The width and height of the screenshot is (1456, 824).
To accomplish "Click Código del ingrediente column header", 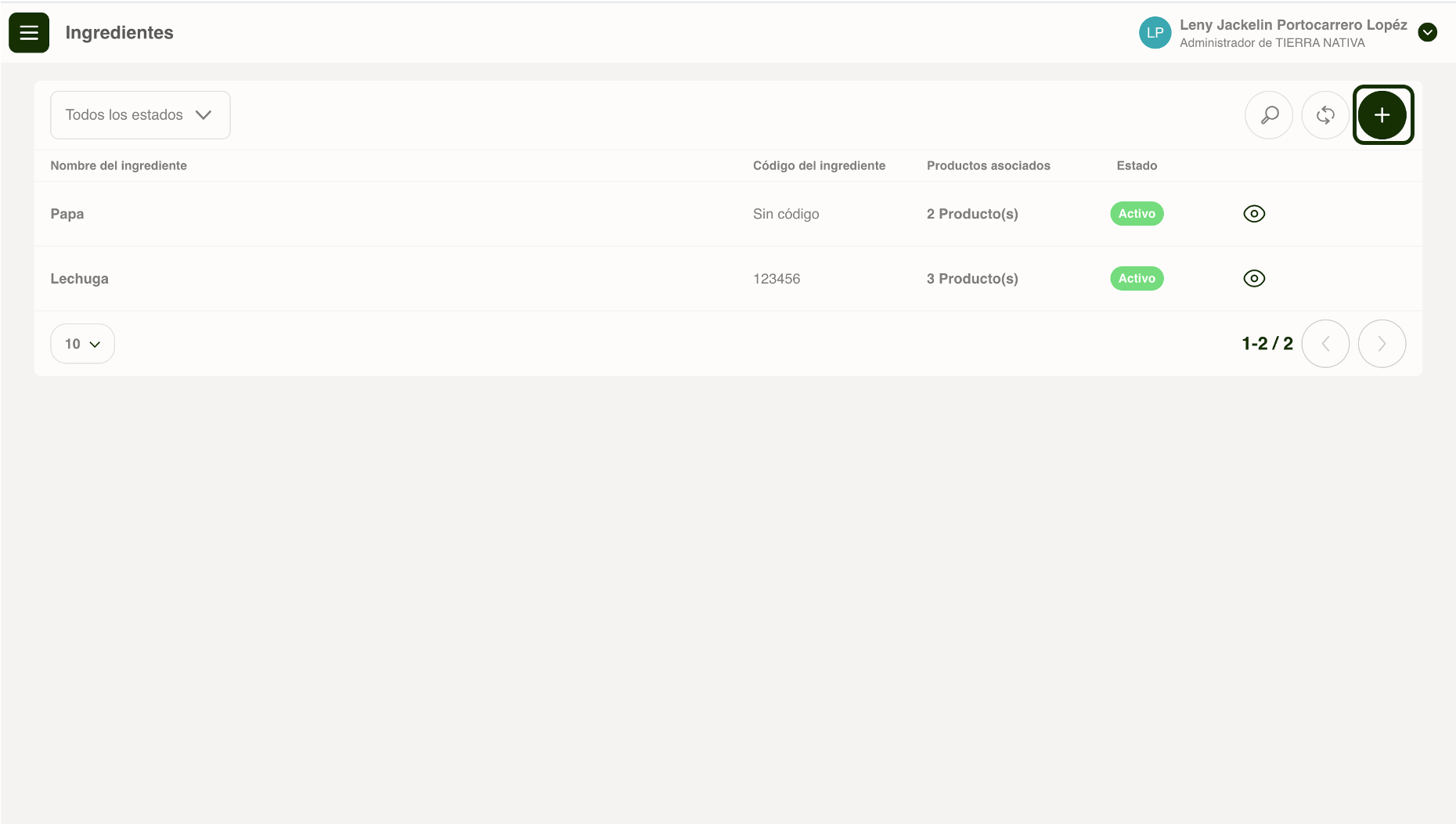I will coord(819,166).
